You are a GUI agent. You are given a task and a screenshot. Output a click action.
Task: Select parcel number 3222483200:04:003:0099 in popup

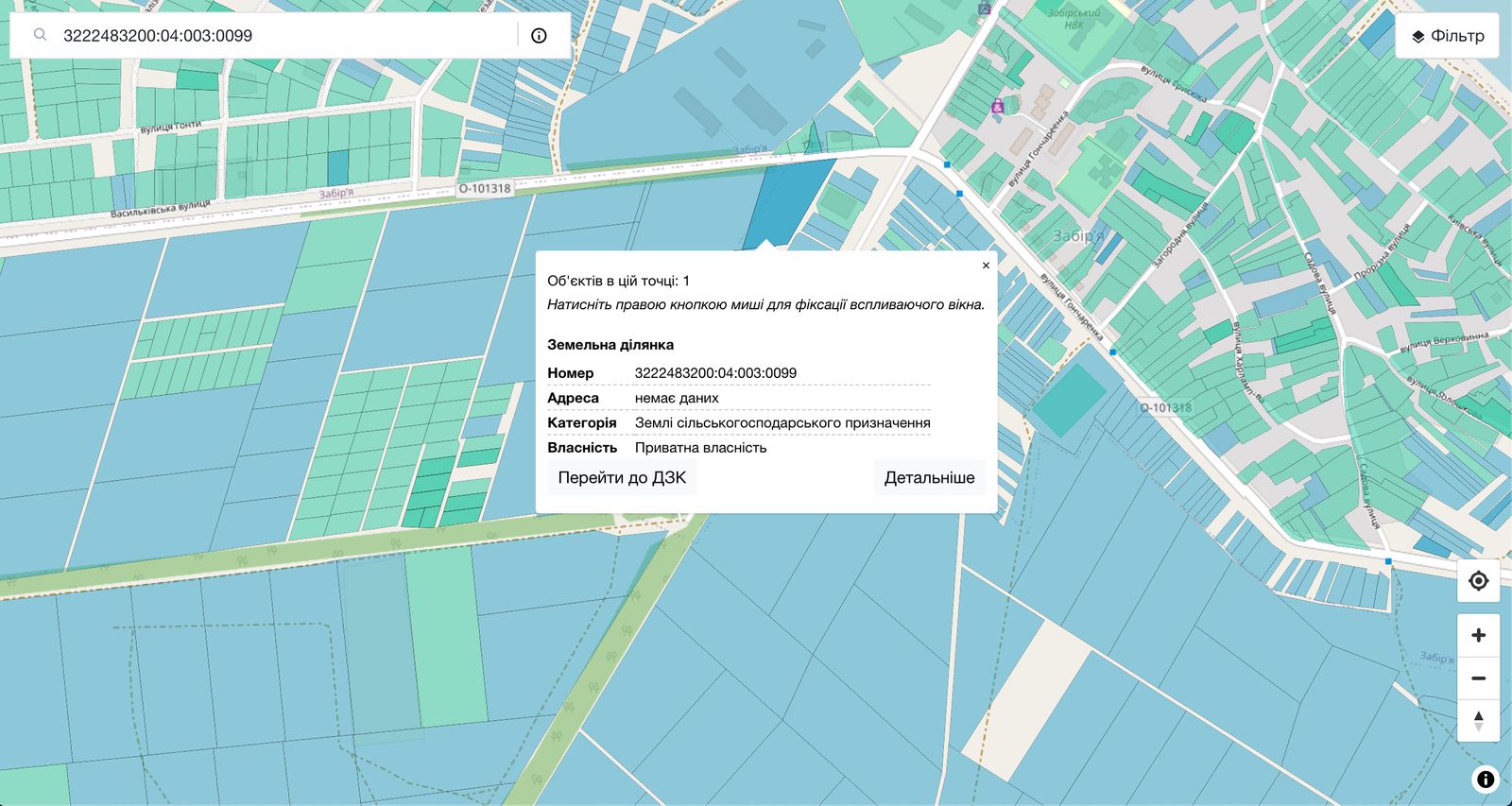[715, 373]
